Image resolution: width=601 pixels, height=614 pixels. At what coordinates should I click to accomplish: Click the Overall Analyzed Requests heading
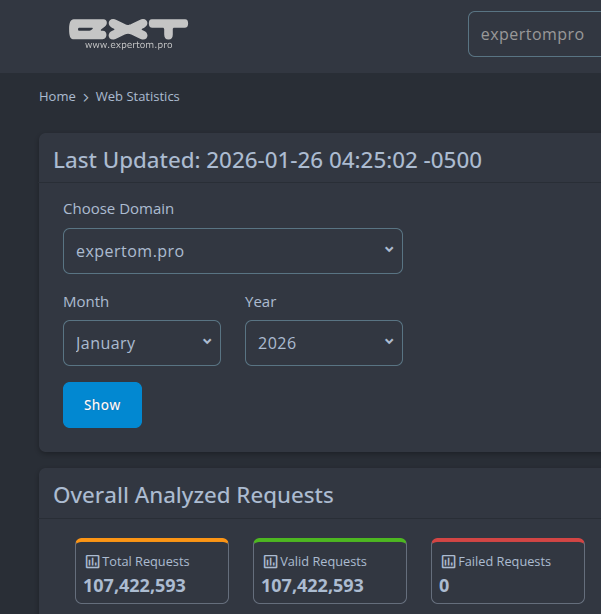(193, 495)
